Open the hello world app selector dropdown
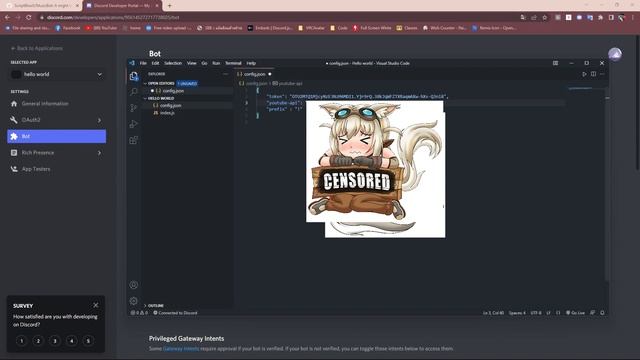Screen dimensions: 640x360 tap(56, 74)
